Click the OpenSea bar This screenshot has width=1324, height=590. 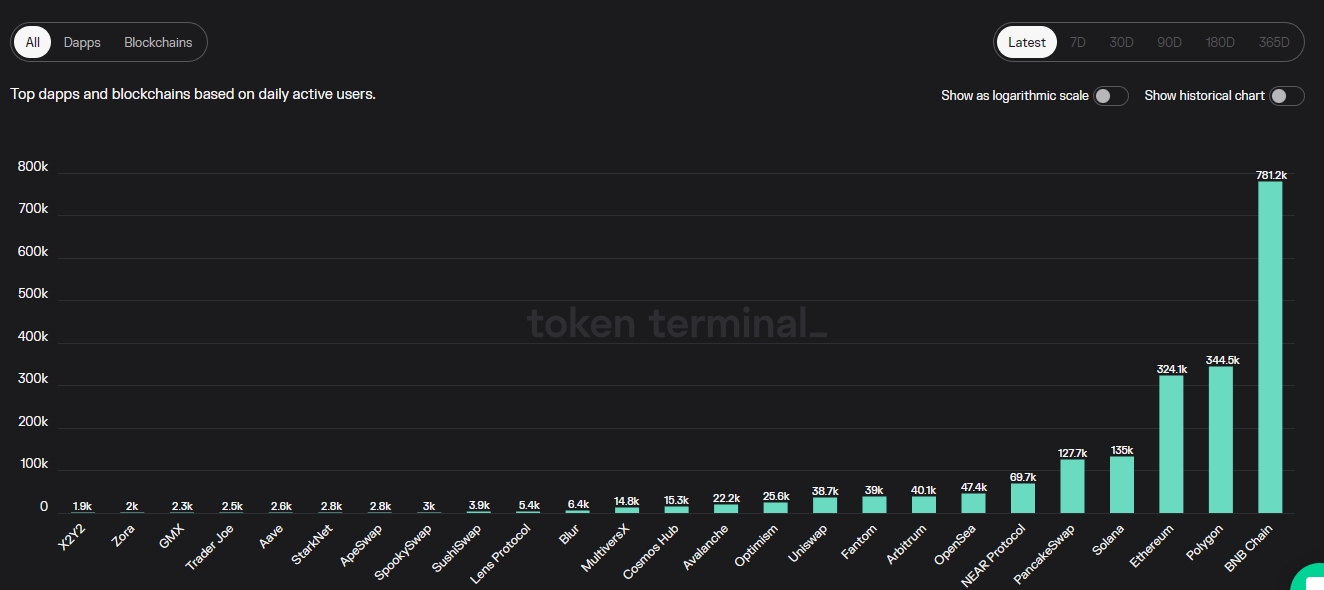pyautogui.click(x=973, y=503)
